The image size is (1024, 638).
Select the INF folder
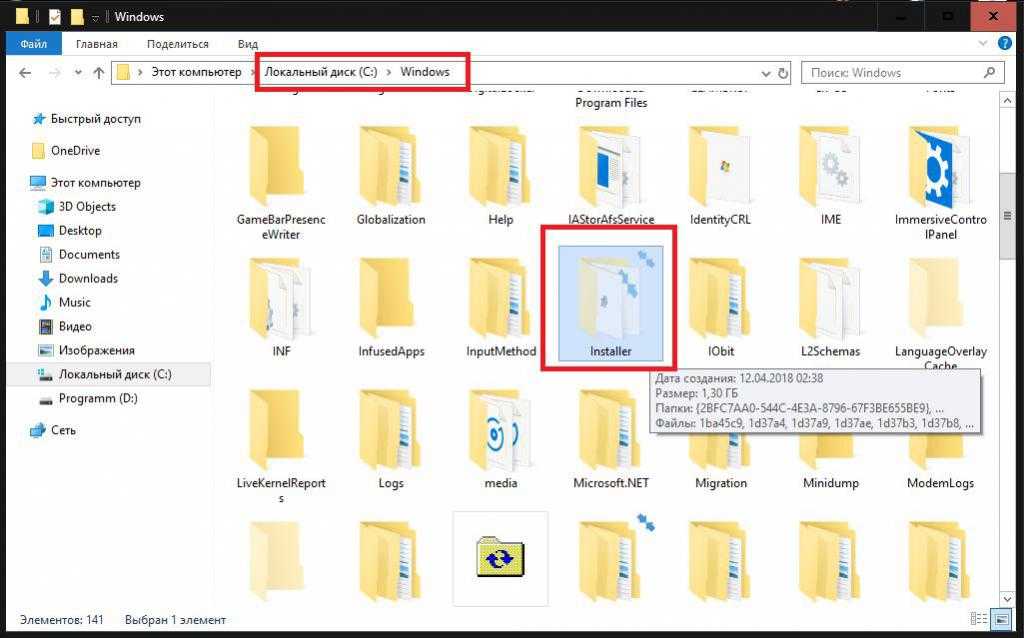[281, 308]
